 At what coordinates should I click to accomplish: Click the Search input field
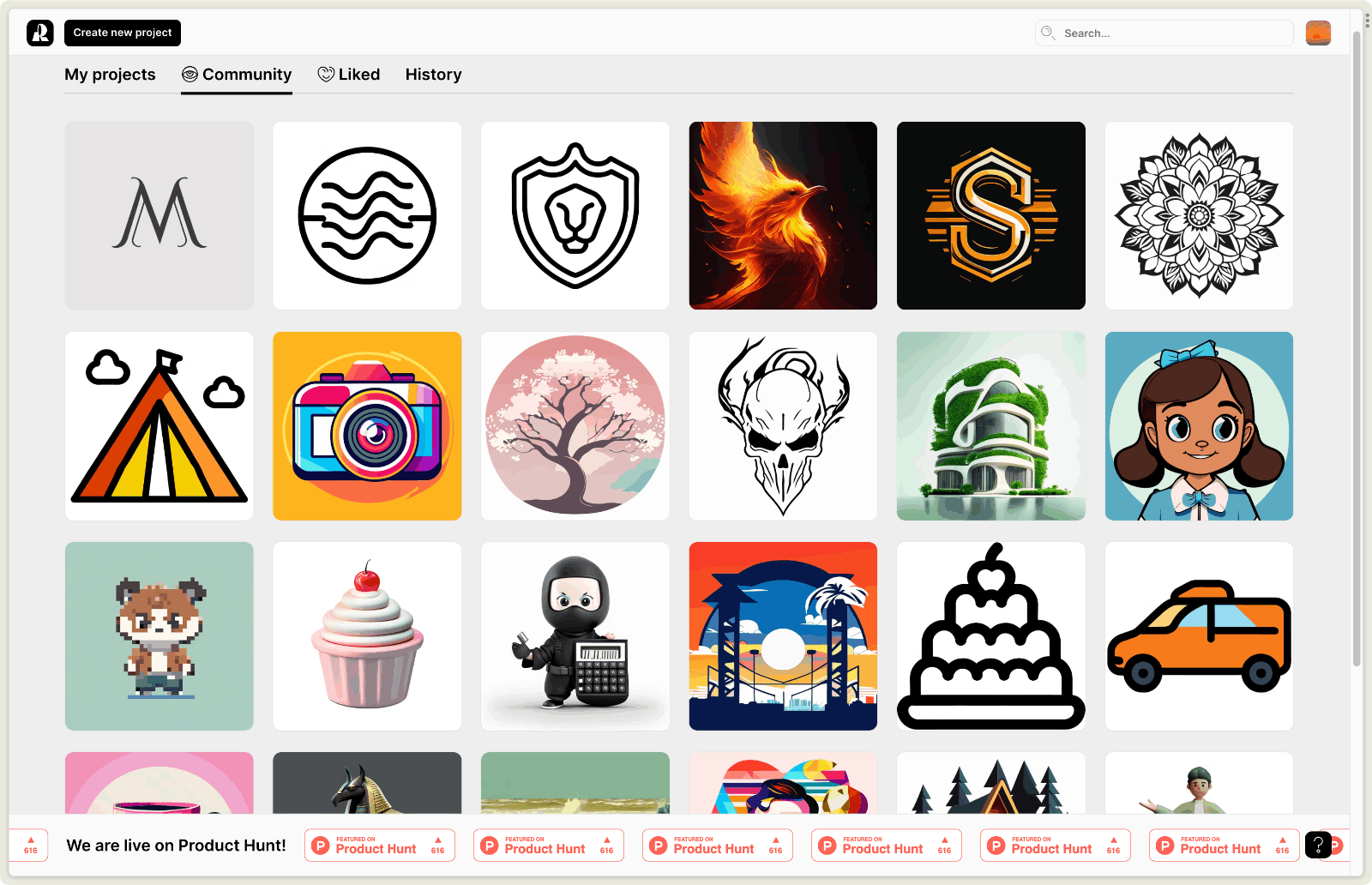click(x=1164, y=33)
